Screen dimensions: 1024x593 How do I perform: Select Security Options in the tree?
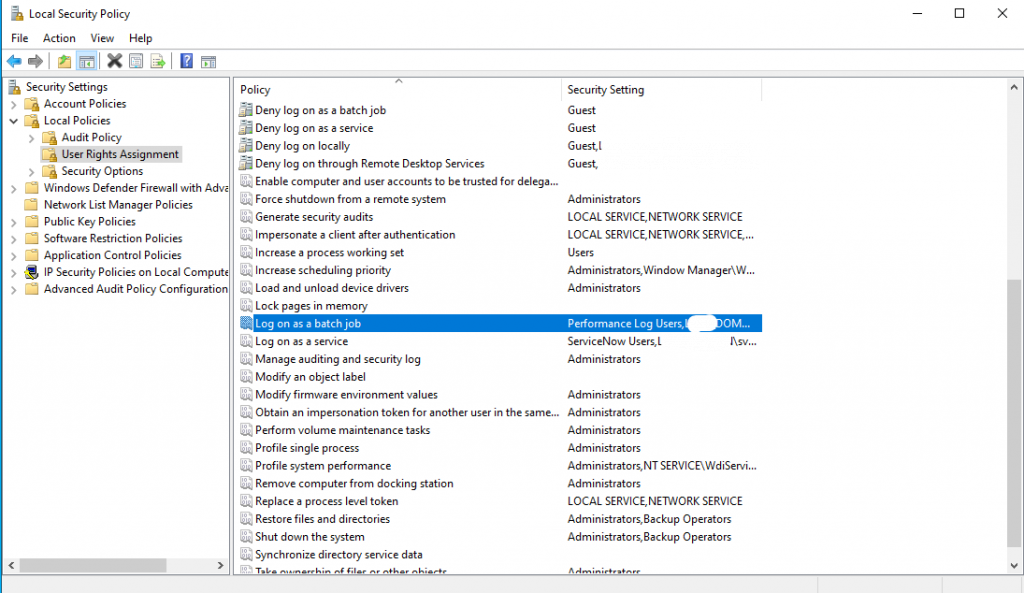(x=102, y=171)
